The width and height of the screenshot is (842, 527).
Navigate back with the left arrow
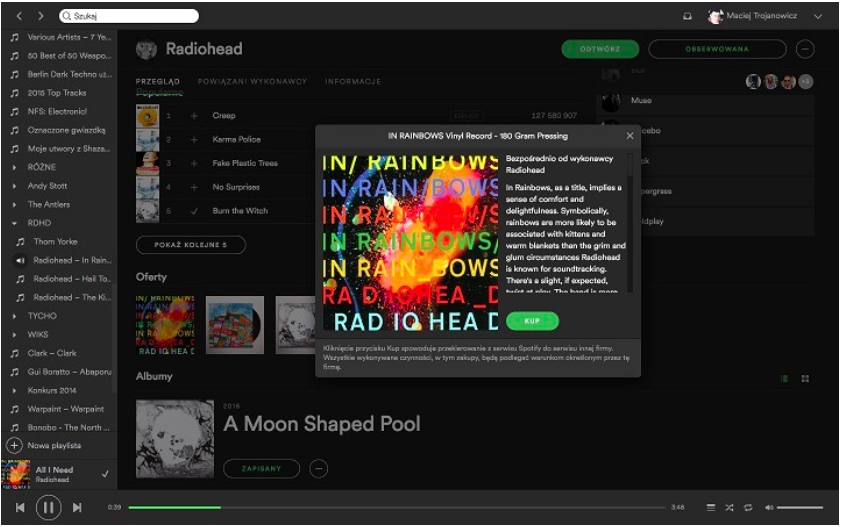(19, 16)
